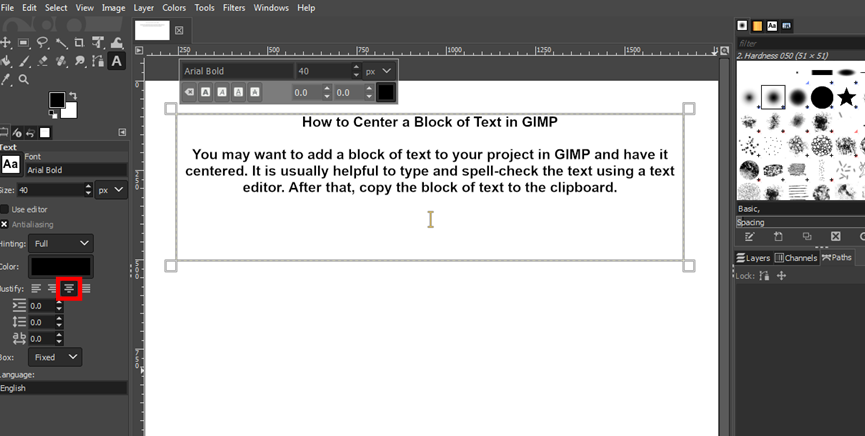Open Device Status tab in tool options dock
This screenshot has width=865, height=436.
click(x=17, y=132)
